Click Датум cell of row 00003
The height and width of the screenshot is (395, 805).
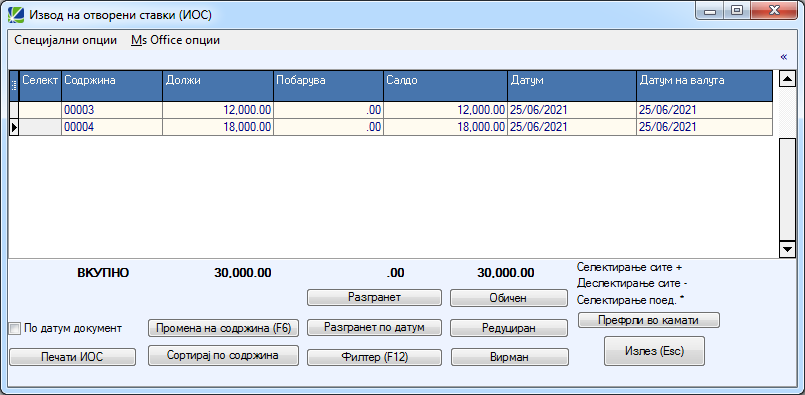point(572,110)
